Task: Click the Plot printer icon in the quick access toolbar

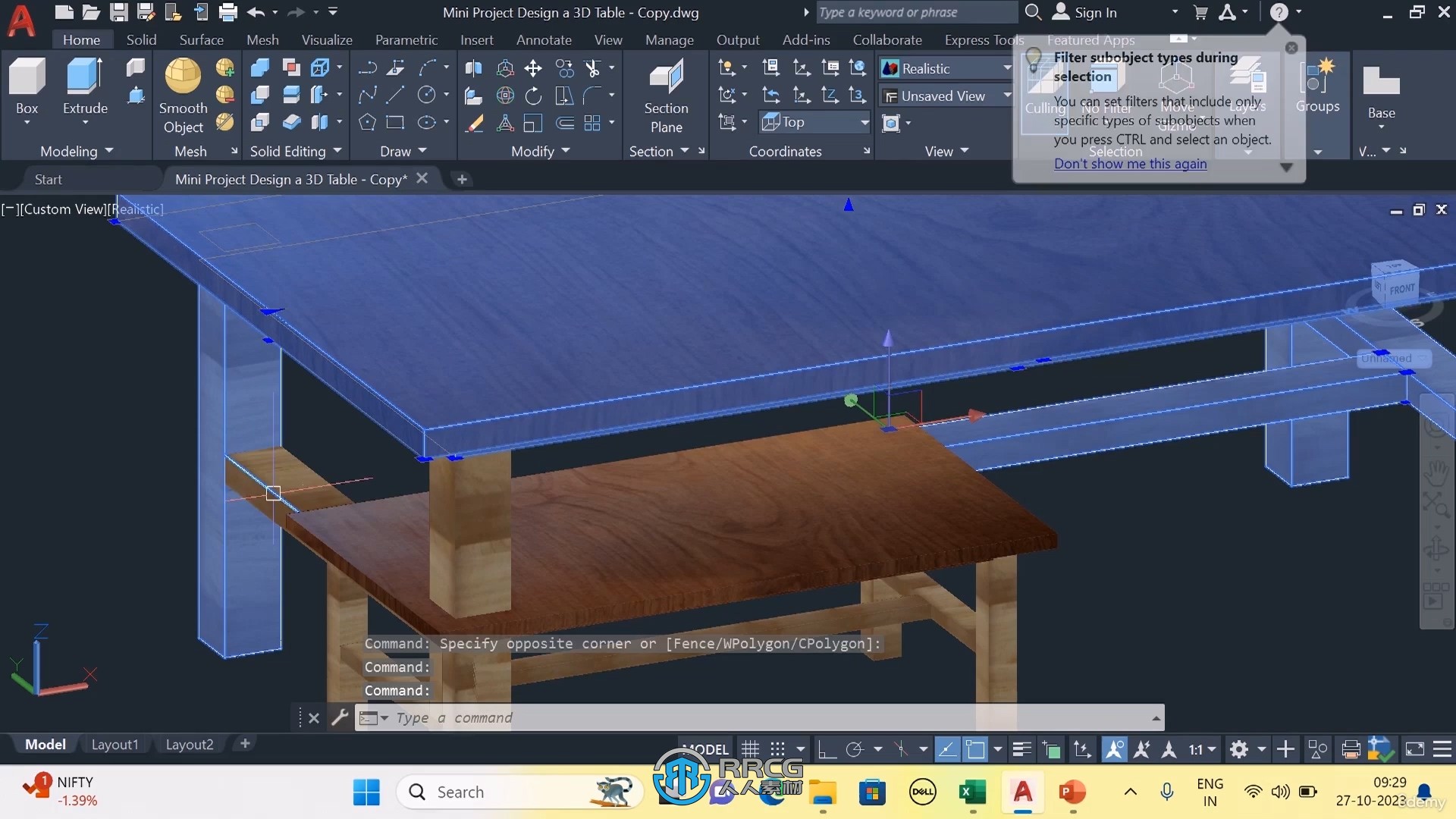Action: [x=227, y=12]
